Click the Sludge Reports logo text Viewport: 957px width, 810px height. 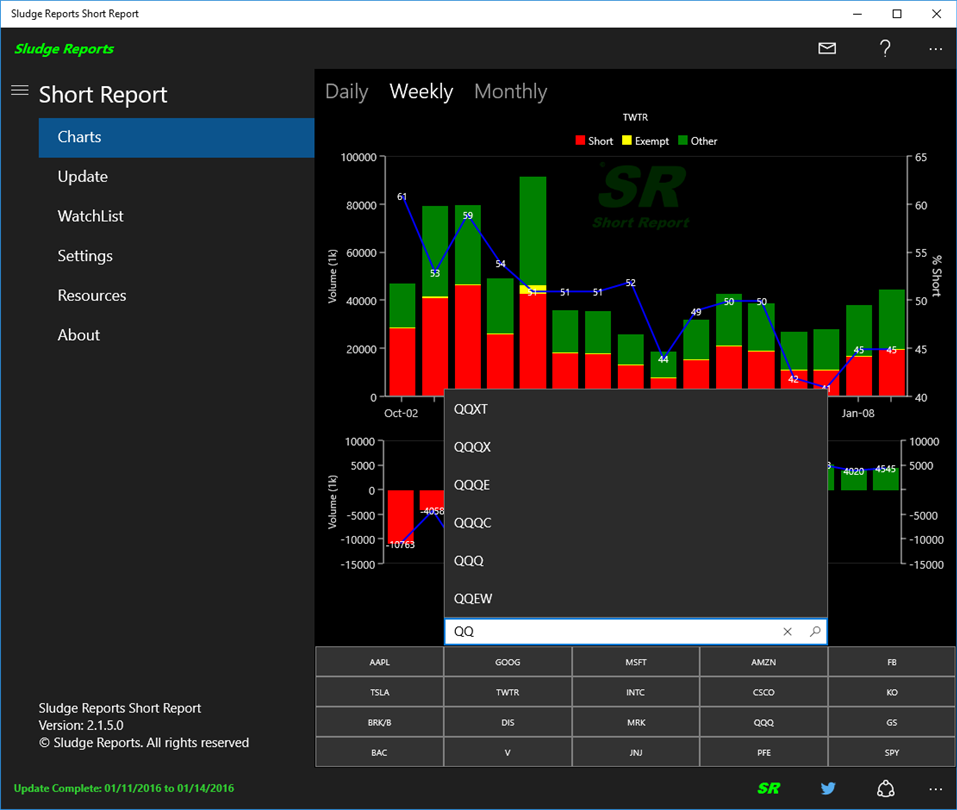(x=64, y=49)
